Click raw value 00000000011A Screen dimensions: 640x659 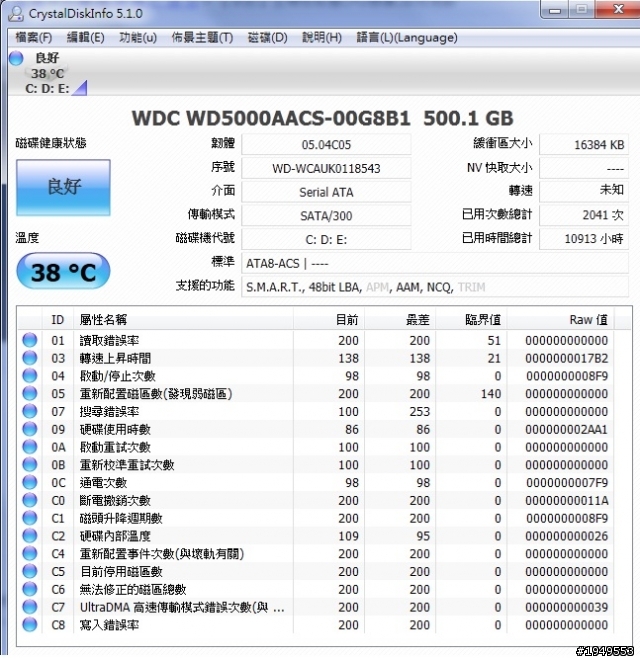click(566, 501)
